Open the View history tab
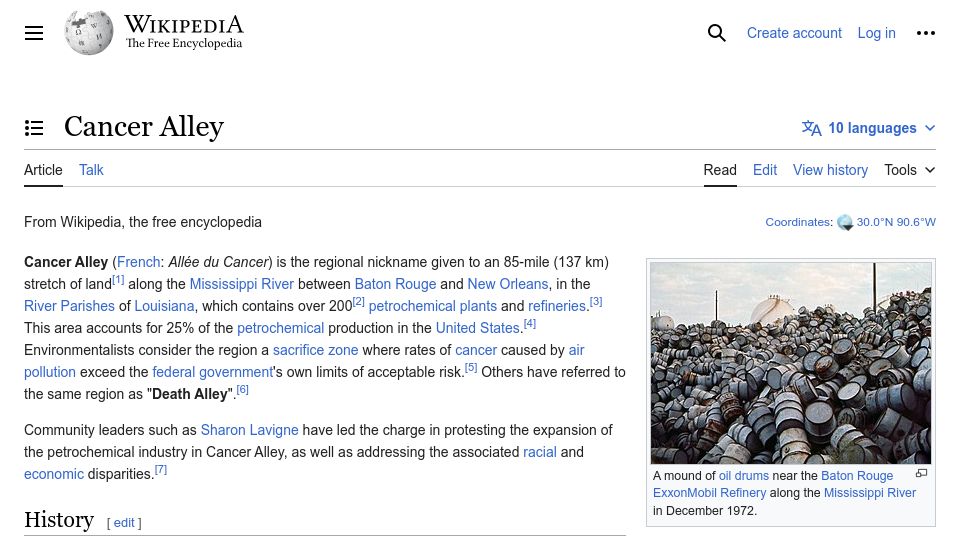960x540 pixels. (x=830, y=170)
